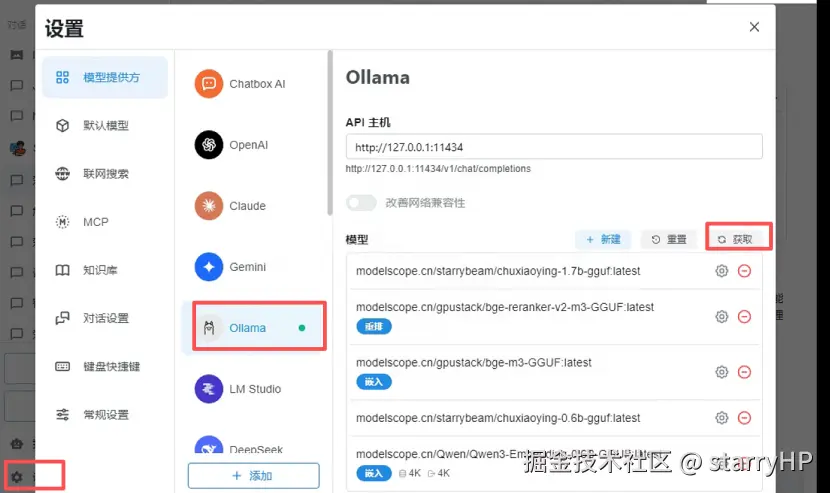Select the Ollama provider
The width and height of the screenshot is (830, 493).
tap(253, 328)
